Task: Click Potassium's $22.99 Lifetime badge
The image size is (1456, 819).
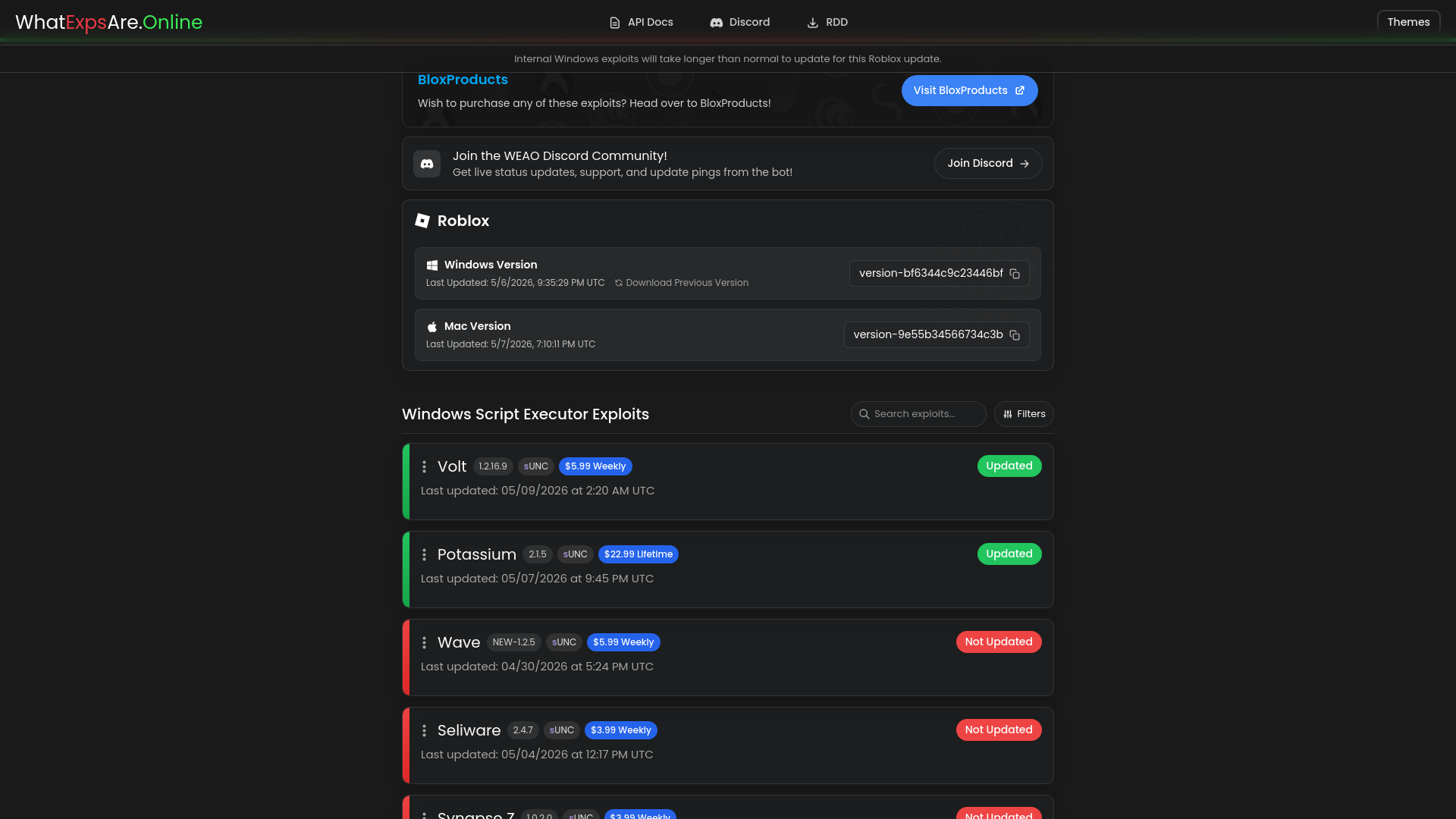Action: [639, 554]
